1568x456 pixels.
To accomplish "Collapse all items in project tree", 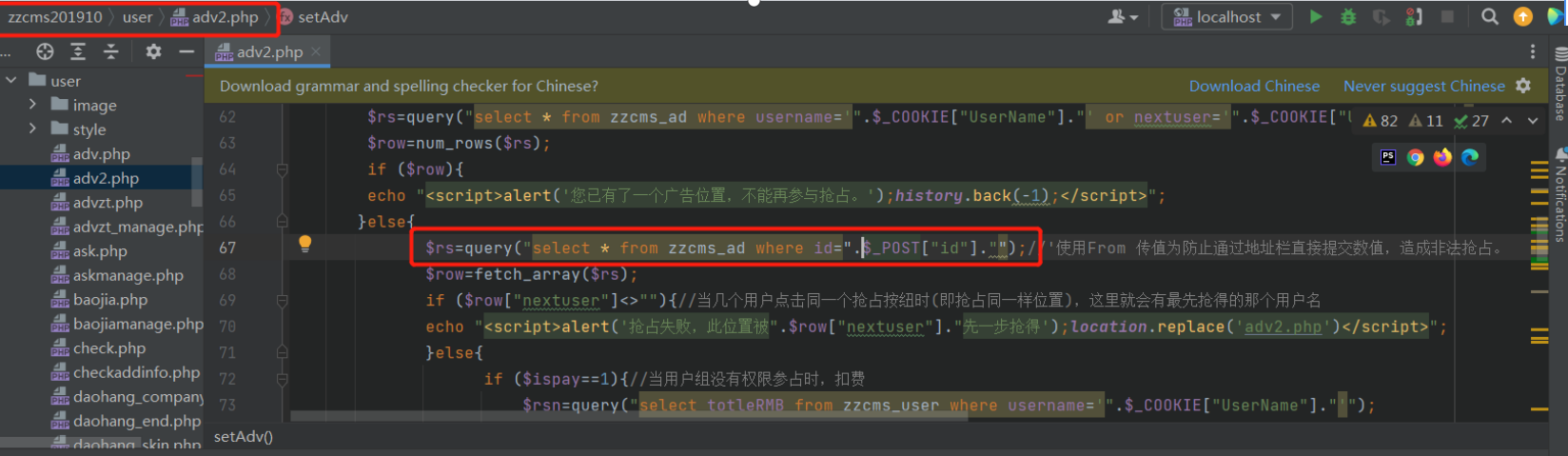I will click(111, 51).
